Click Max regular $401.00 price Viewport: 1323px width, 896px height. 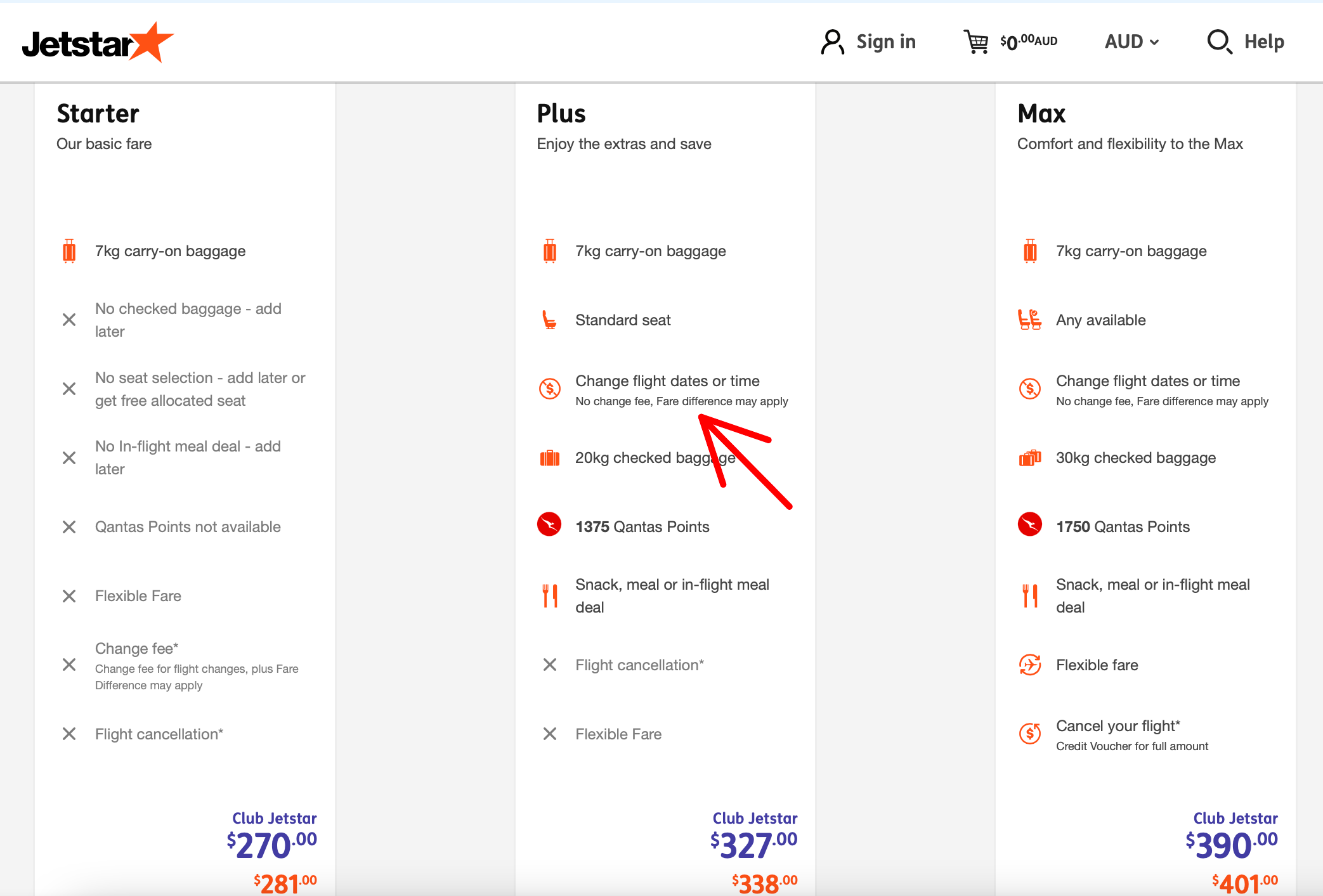(x=1245, y=883)
